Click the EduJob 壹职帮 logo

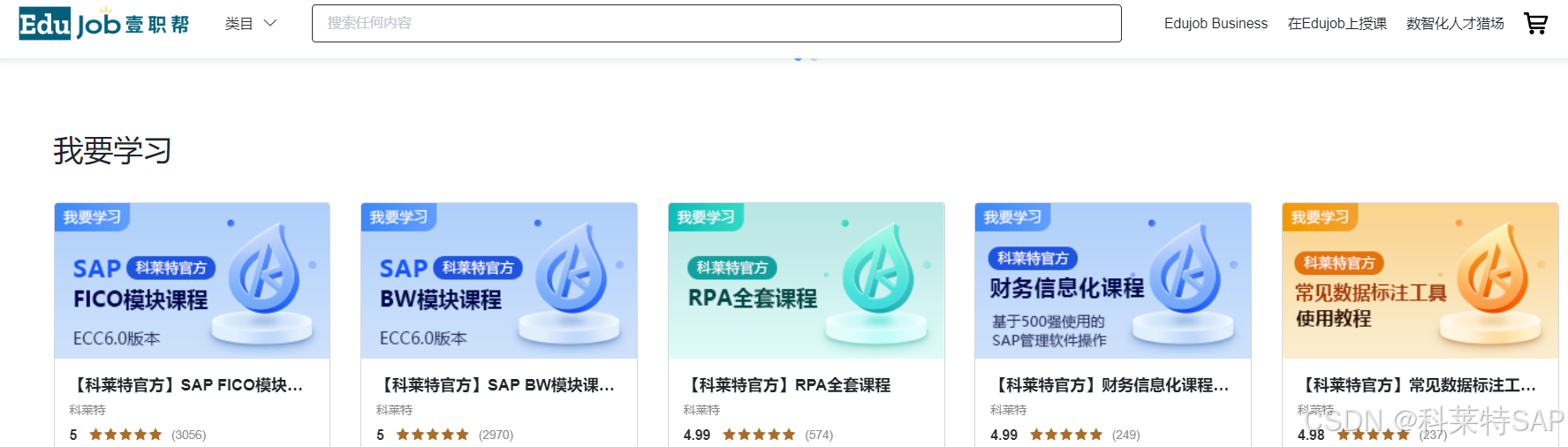click(104, 24)
